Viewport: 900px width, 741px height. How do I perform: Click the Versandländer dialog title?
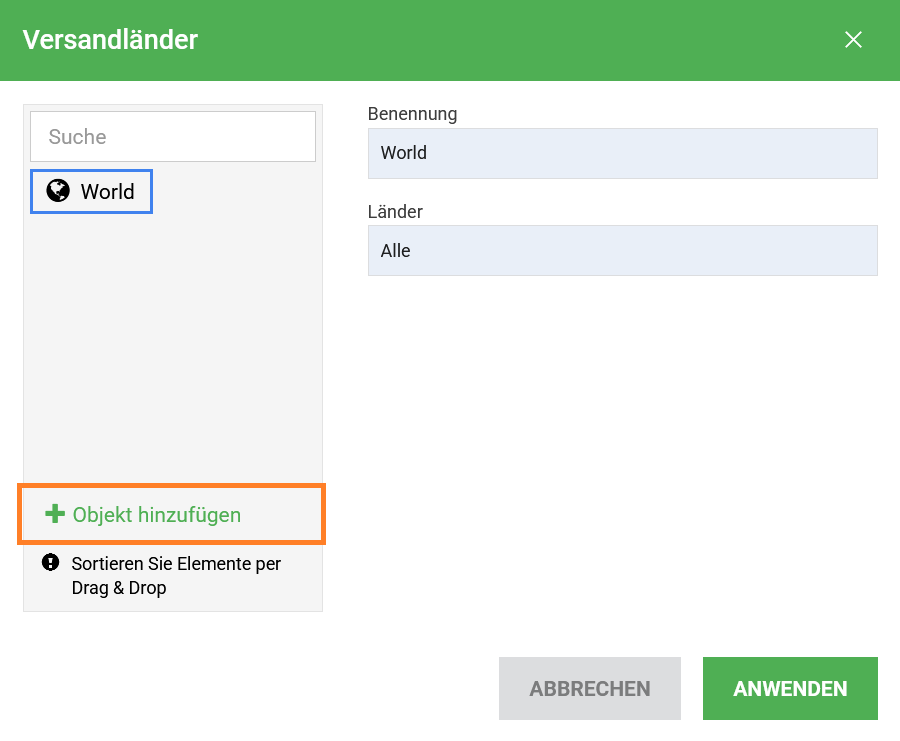click(x=110, y=40)
